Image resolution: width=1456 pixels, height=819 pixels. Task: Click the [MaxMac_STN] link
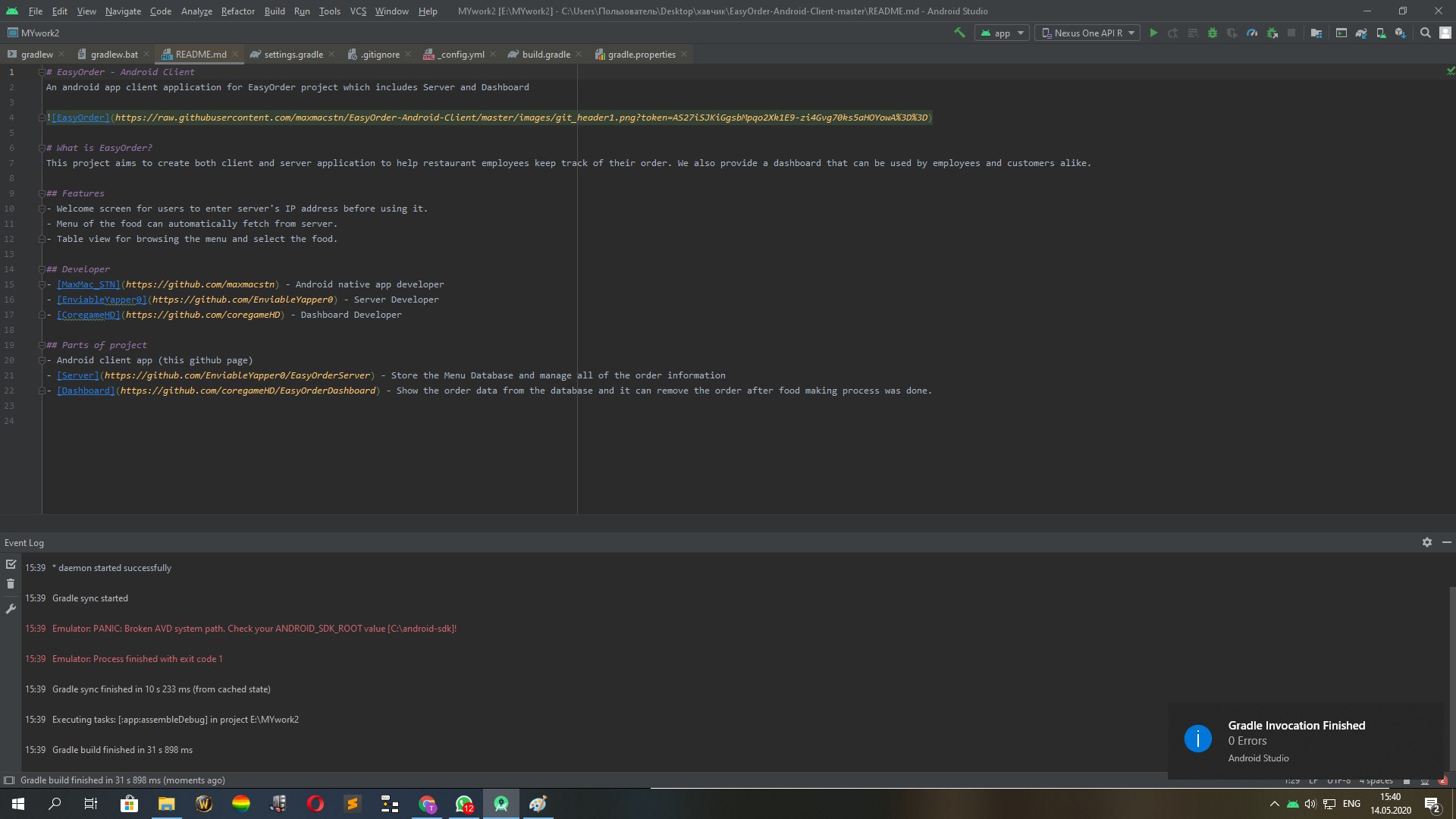[89, 284]
